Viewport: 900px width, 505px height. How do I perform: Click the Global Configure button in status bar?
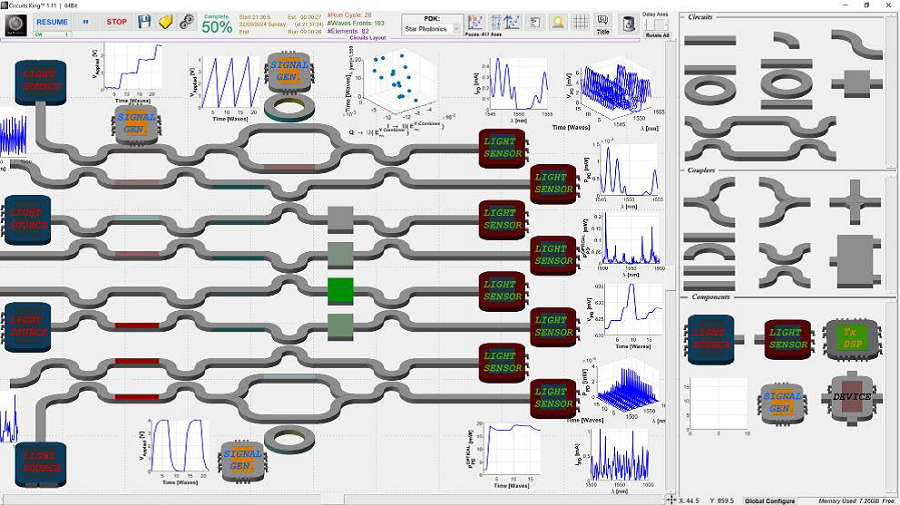coord(769,499)
